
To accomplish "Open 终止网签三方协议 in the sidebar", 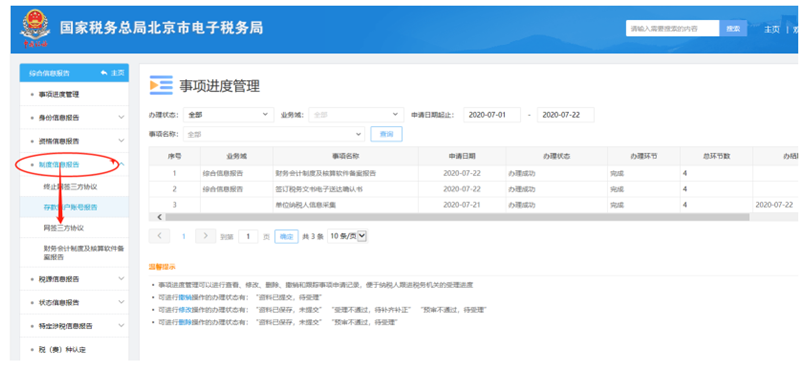I will pos(70,187).
